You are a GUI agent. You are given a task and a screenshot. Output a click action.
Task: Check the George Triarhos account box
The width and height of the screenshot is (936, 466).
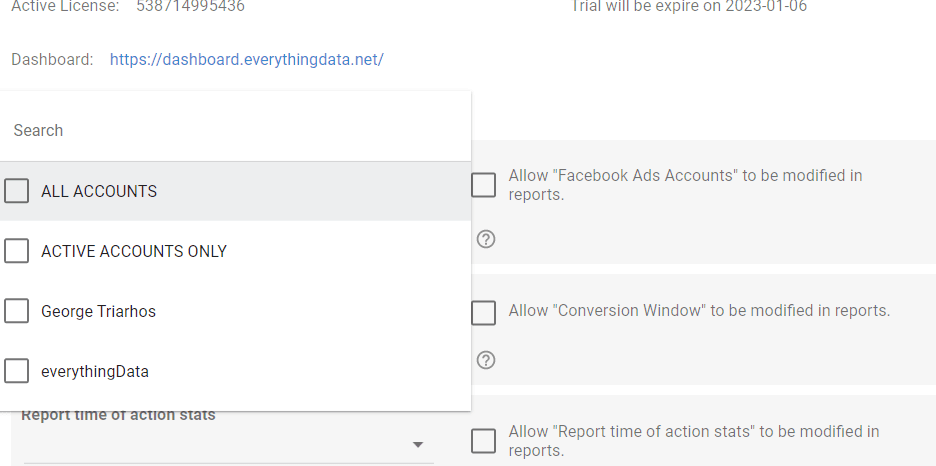pyautogui.click(x=16, y=311)
